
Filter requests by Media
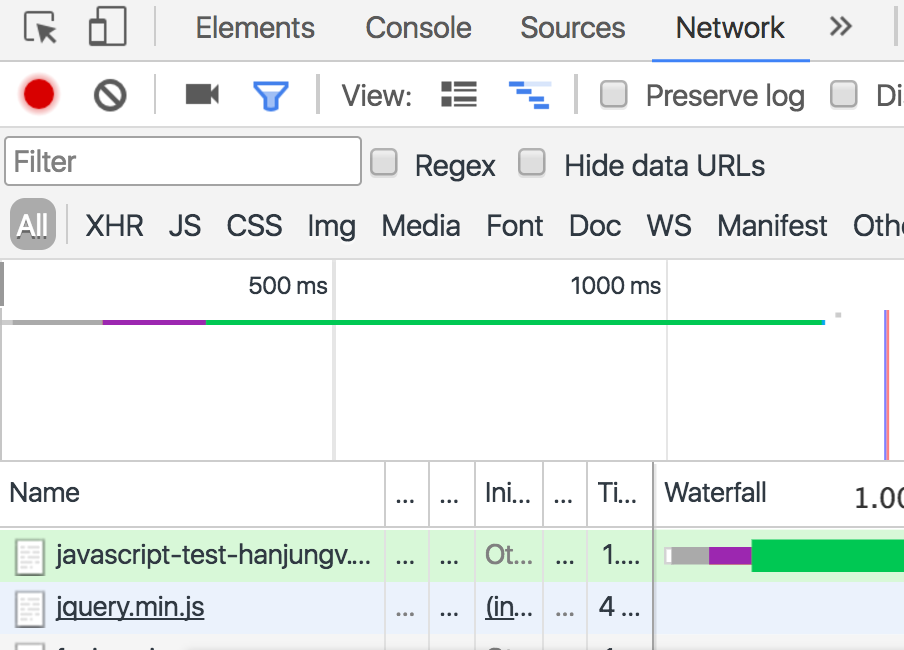point(421,226)
